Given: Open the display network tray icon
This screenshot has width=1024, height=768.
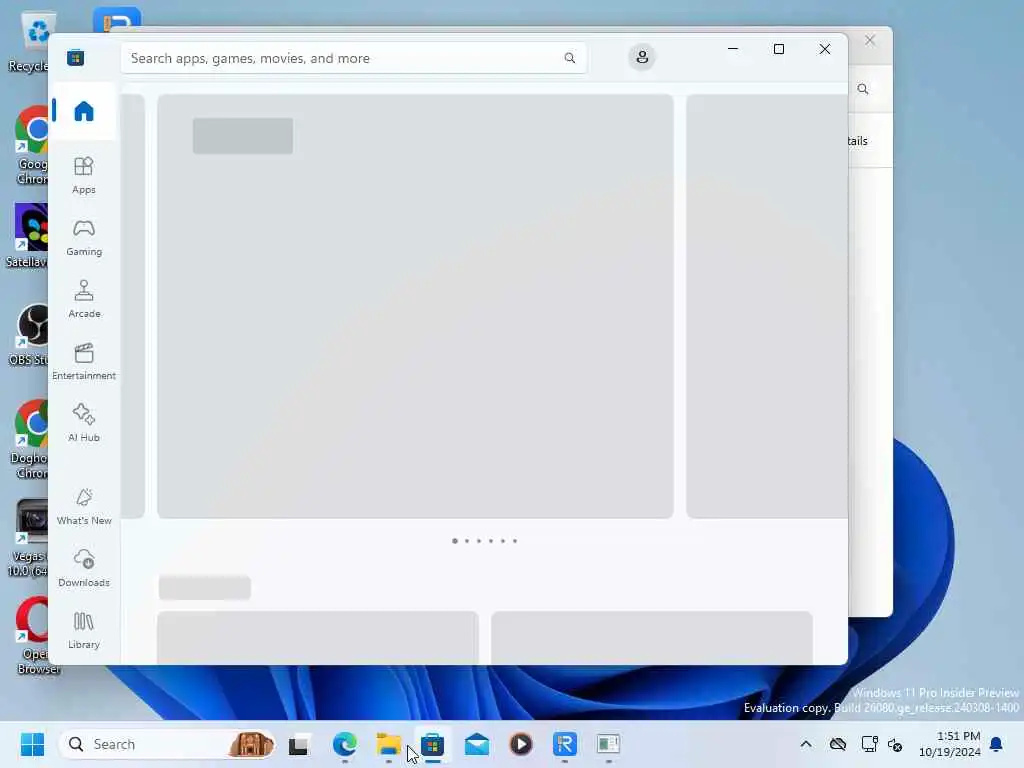Looking at the screenshot, I should point(869,744).
